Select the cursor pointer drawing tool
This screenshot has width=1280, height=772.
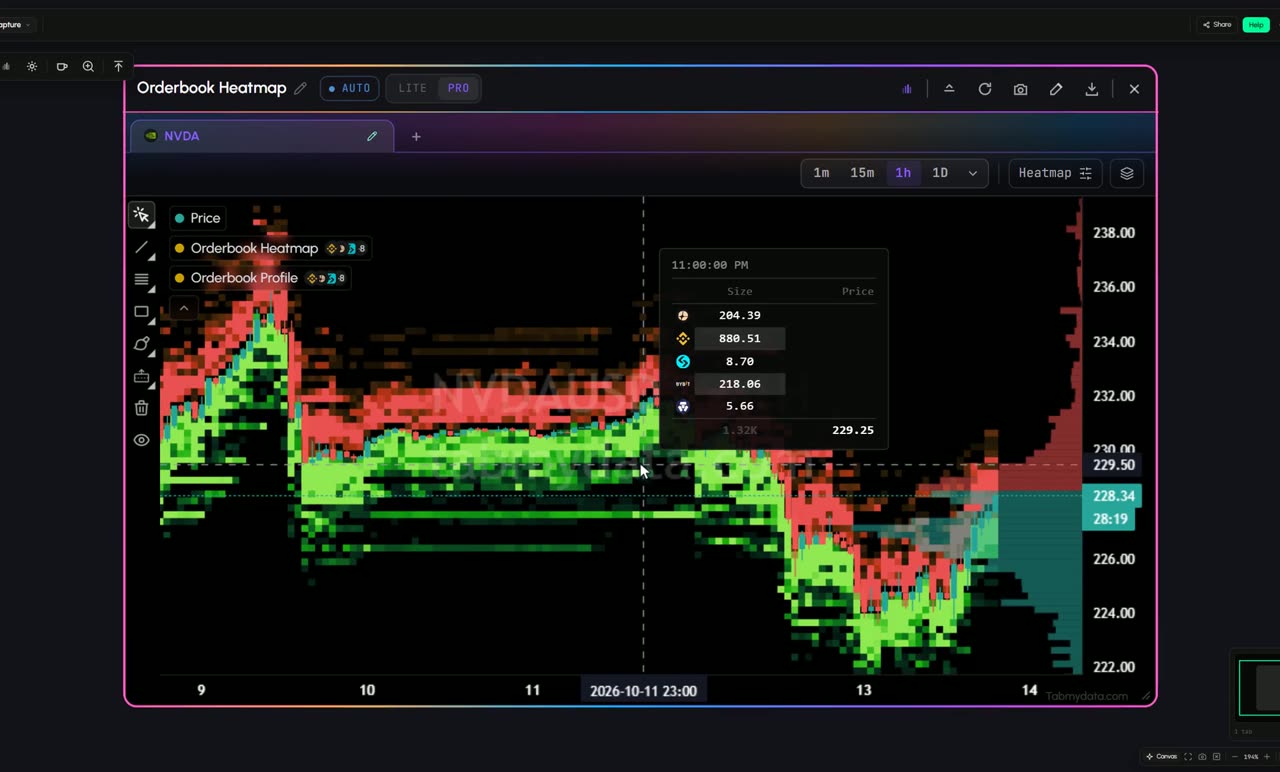(141, 215)
